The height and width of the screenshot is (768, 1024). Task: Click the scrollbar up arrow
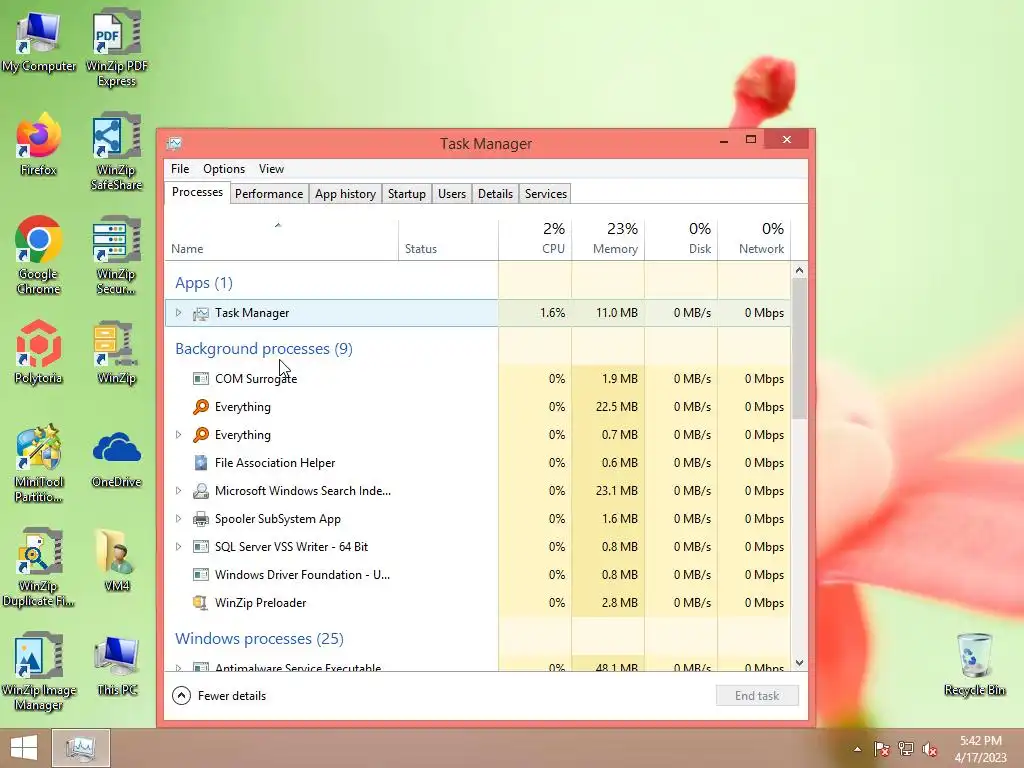799,270
